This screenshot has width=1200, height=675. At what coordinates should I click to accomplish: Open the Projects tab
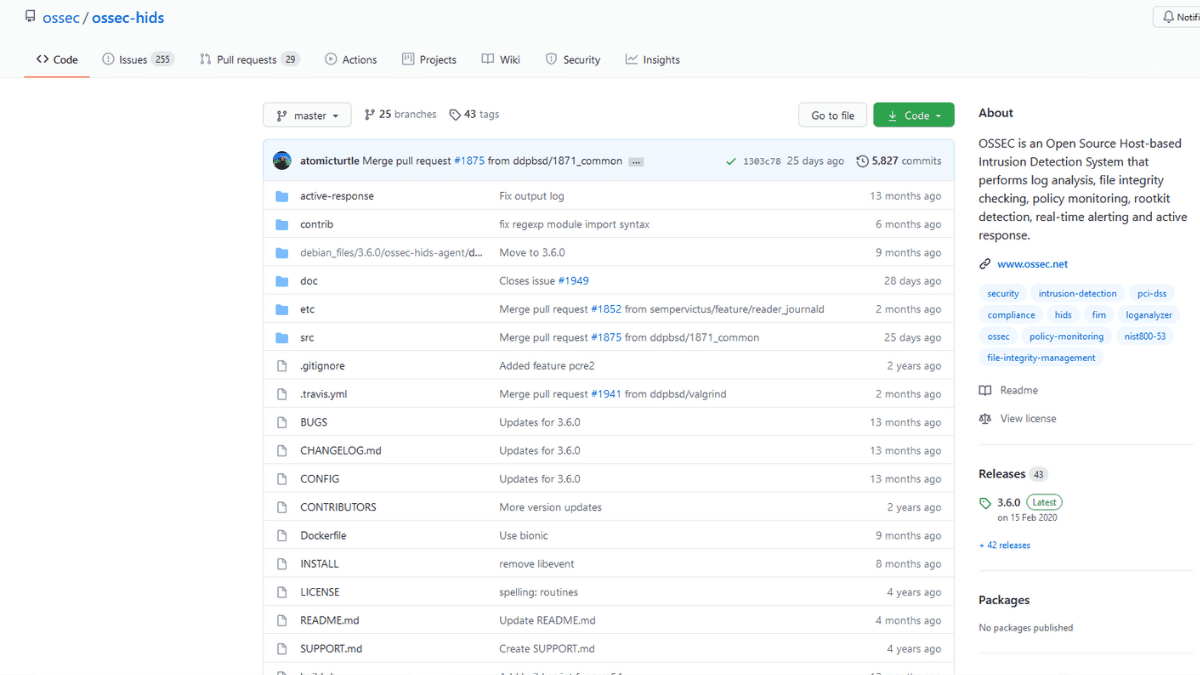pyautogui.click(x=429, y=60)
